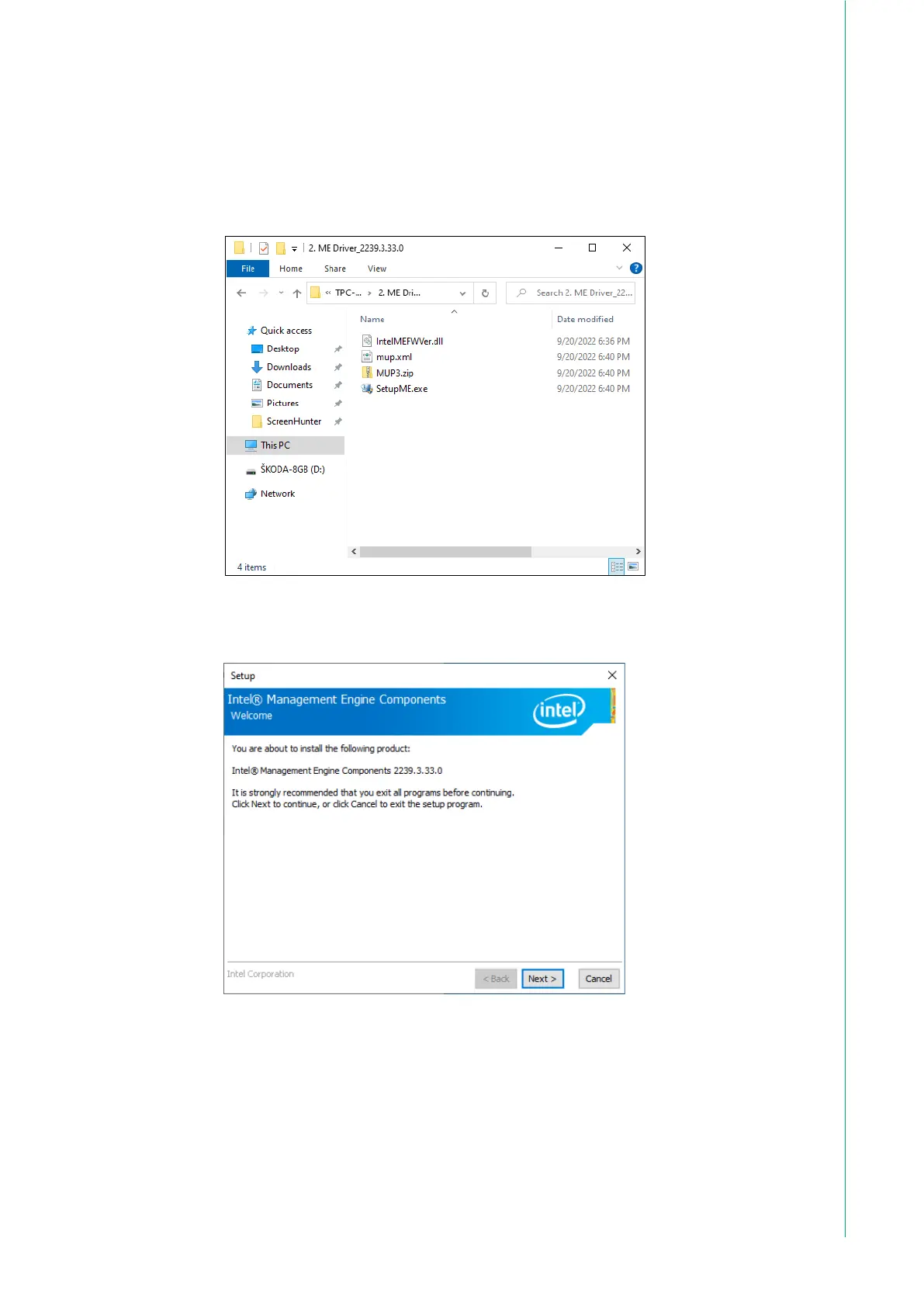924x1307 pixels.
Task: Open ScreenHunter folder in navigation pane
Action: tap(293, 421)
